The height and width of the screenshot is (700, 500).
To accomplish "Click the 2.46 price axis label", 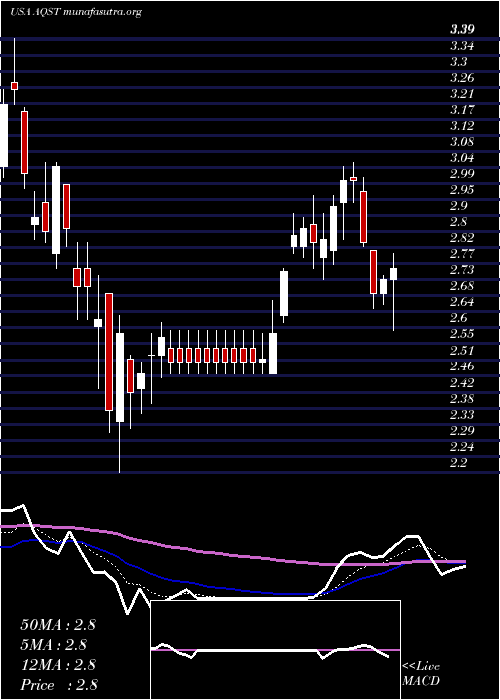I will tap(462, 367).
